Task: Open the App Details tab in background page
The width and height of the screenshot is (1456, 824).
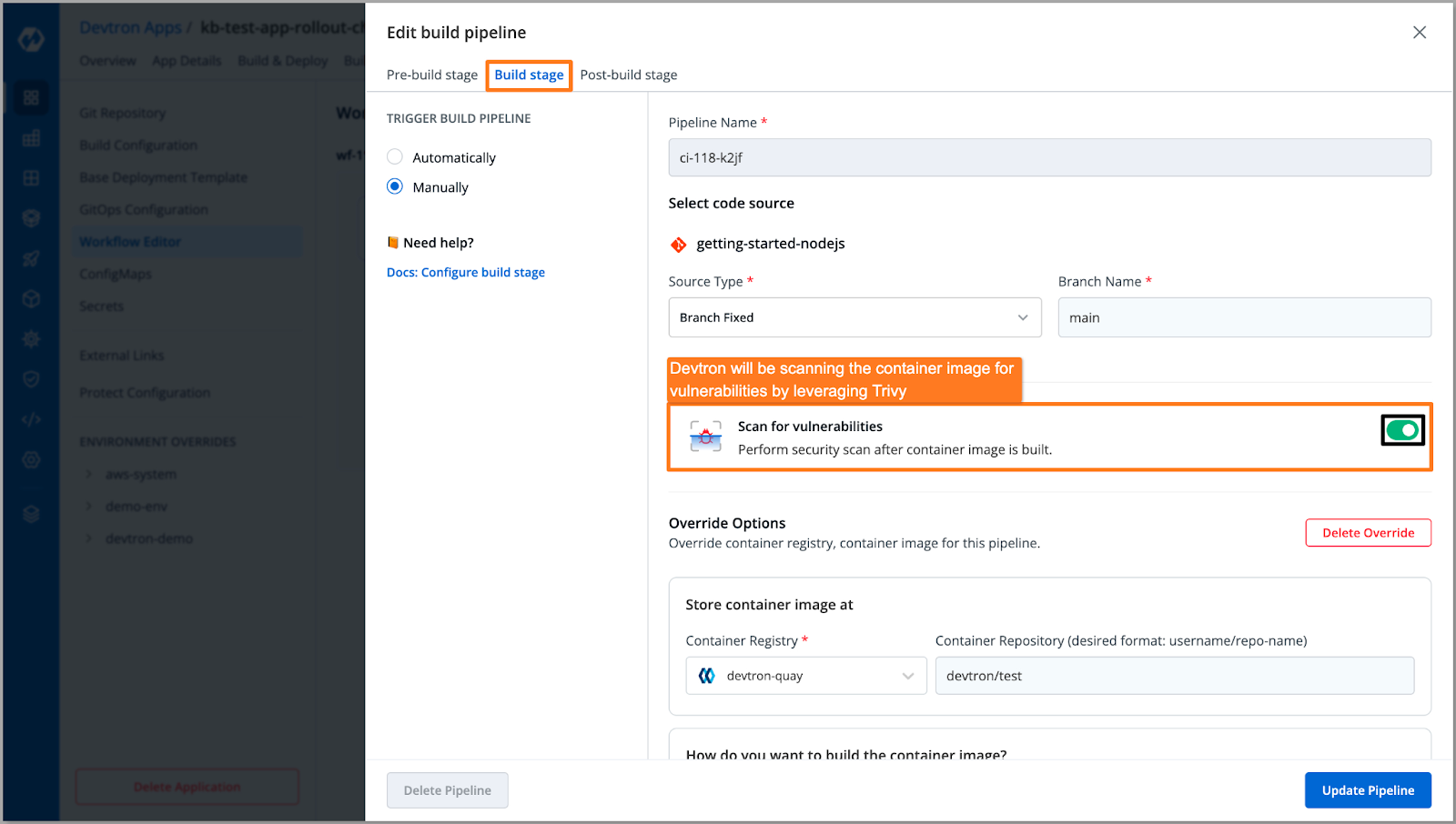Action: click(x=187, y=61)
